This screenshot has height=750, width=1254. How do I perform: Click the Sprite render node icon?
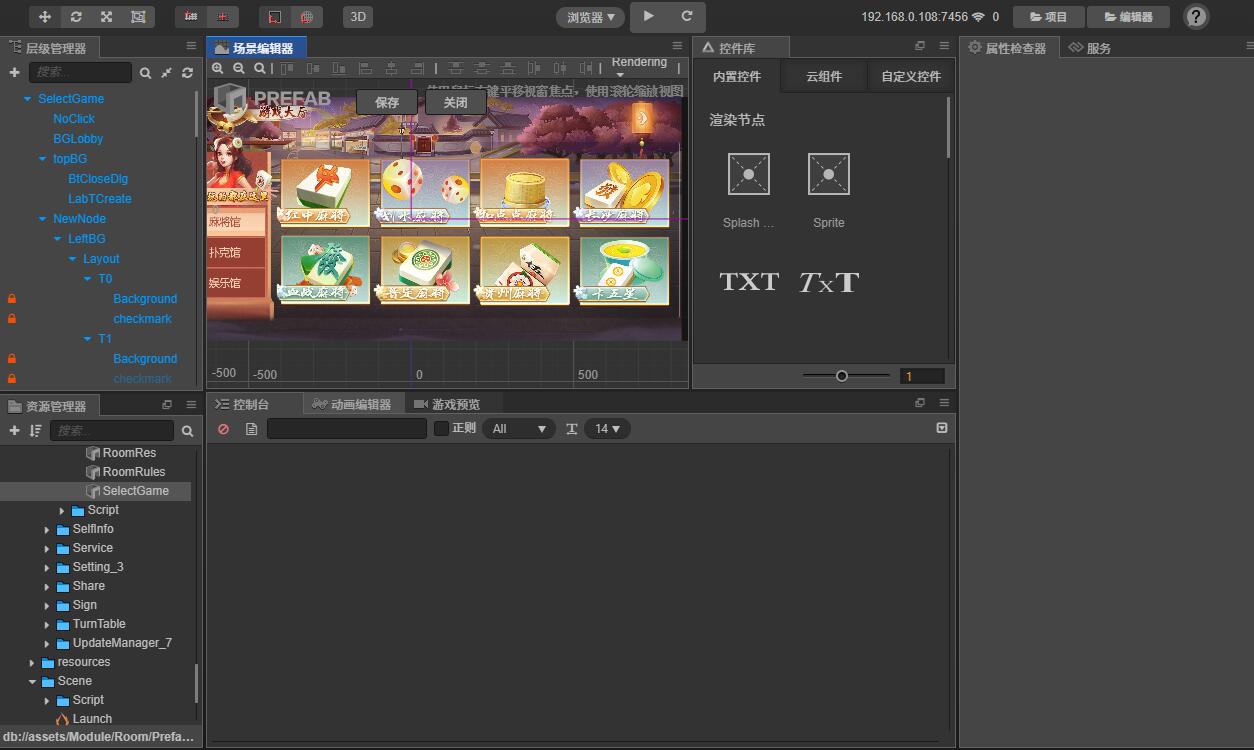tap(828, 175)
